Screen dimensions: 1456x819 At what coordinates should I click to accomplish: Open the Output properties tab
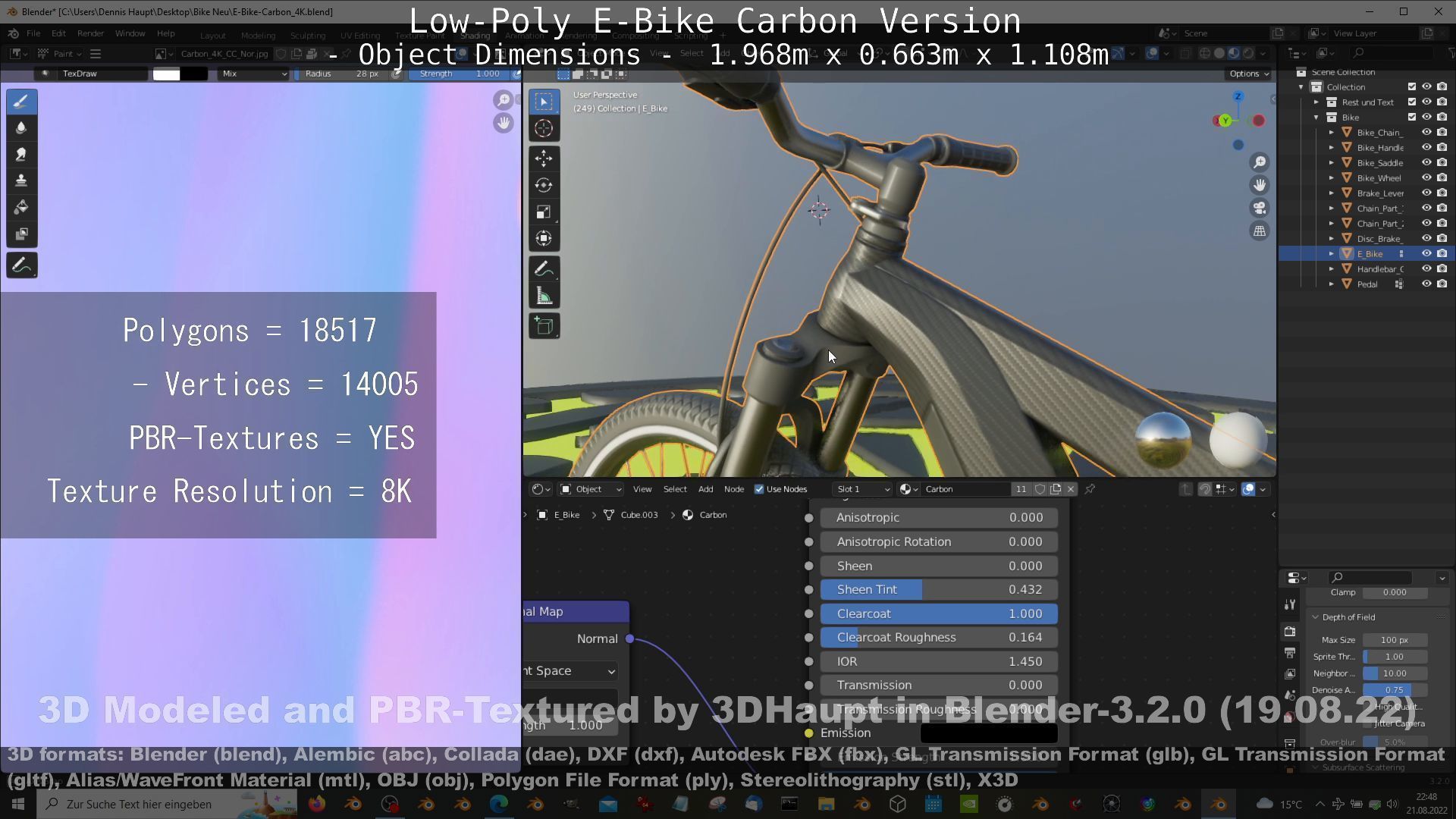tap(1290, 652)
